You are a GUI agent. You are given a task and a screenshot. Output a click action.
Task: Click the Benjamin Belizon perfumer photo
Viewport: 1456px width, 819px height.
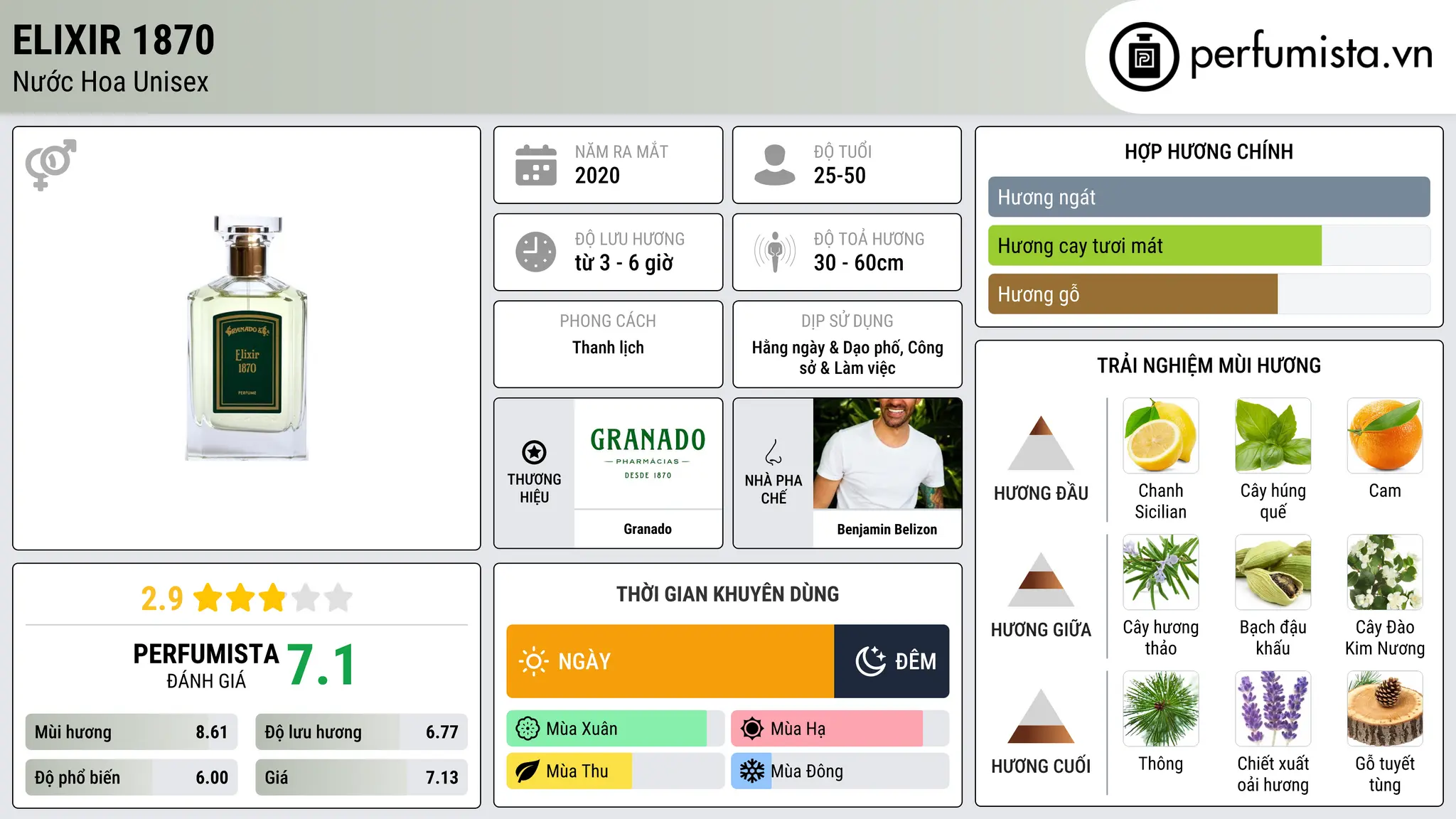[887, 453]
